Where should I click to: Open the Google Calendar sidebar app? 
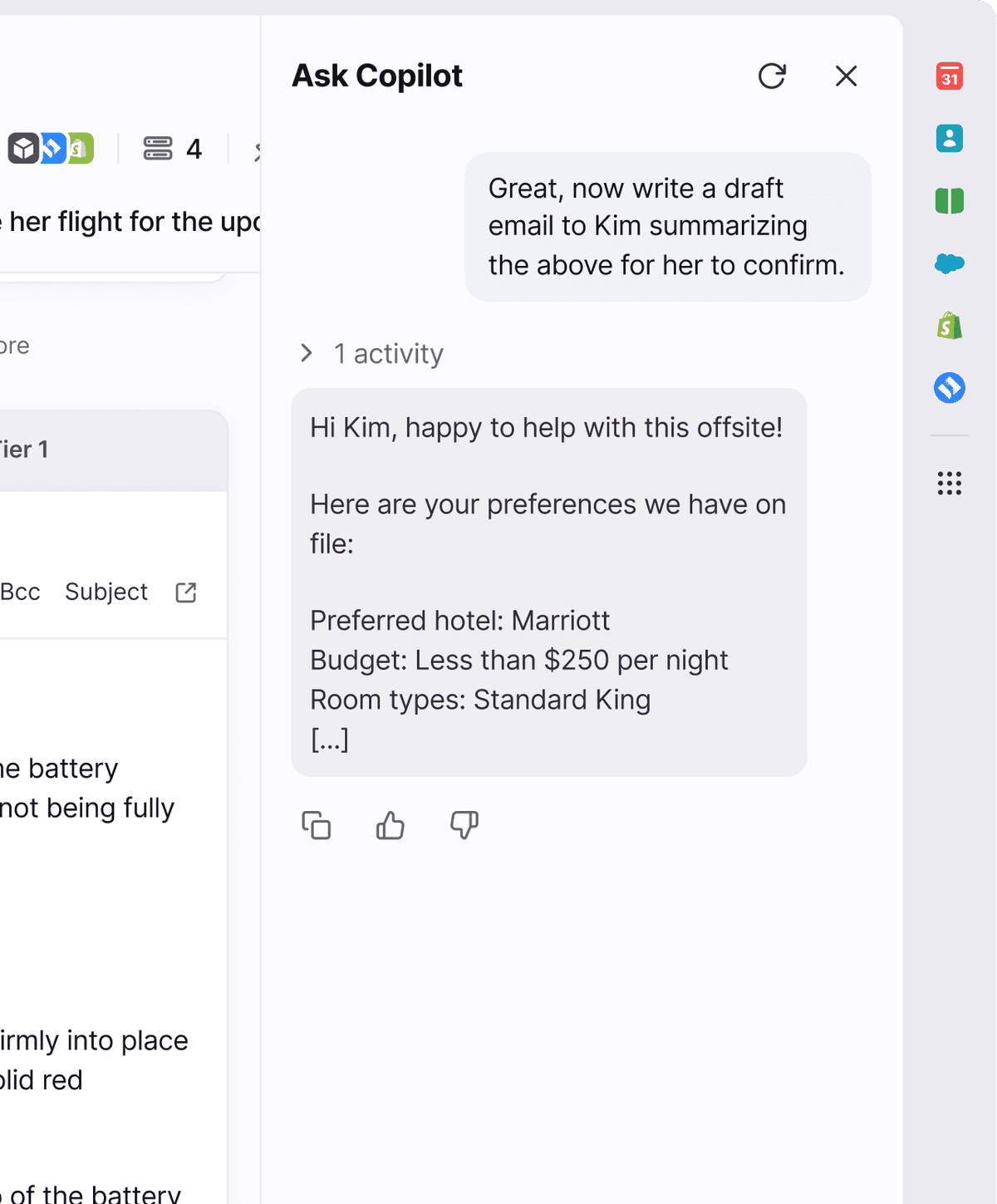click(x=950, y=76)
